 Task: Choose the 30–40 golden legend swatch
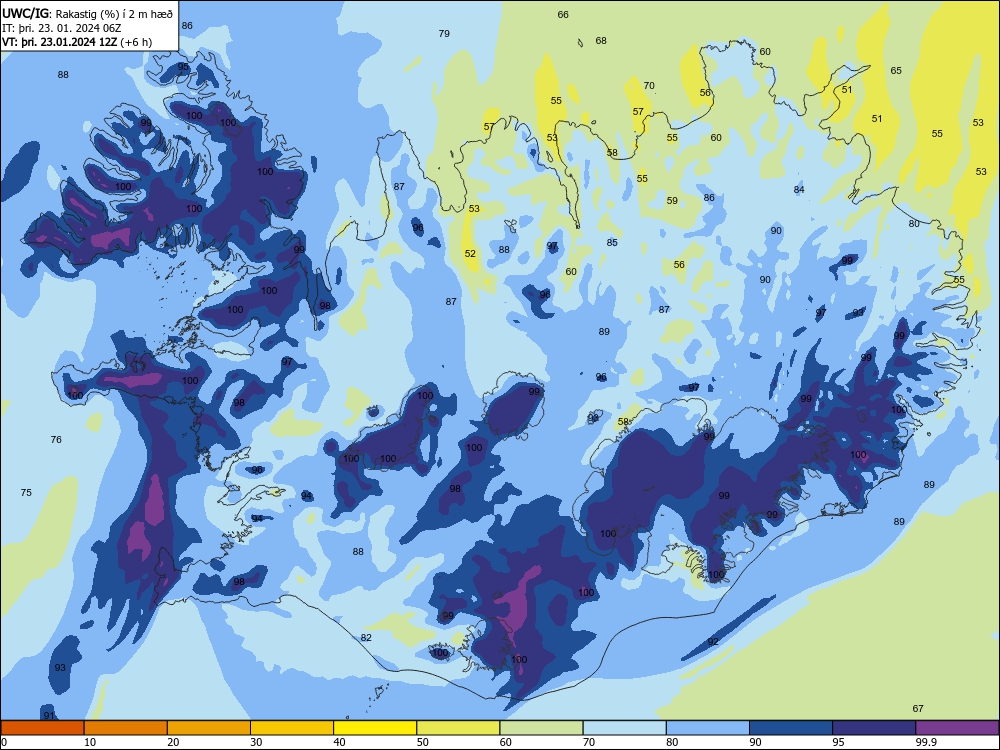292,728
